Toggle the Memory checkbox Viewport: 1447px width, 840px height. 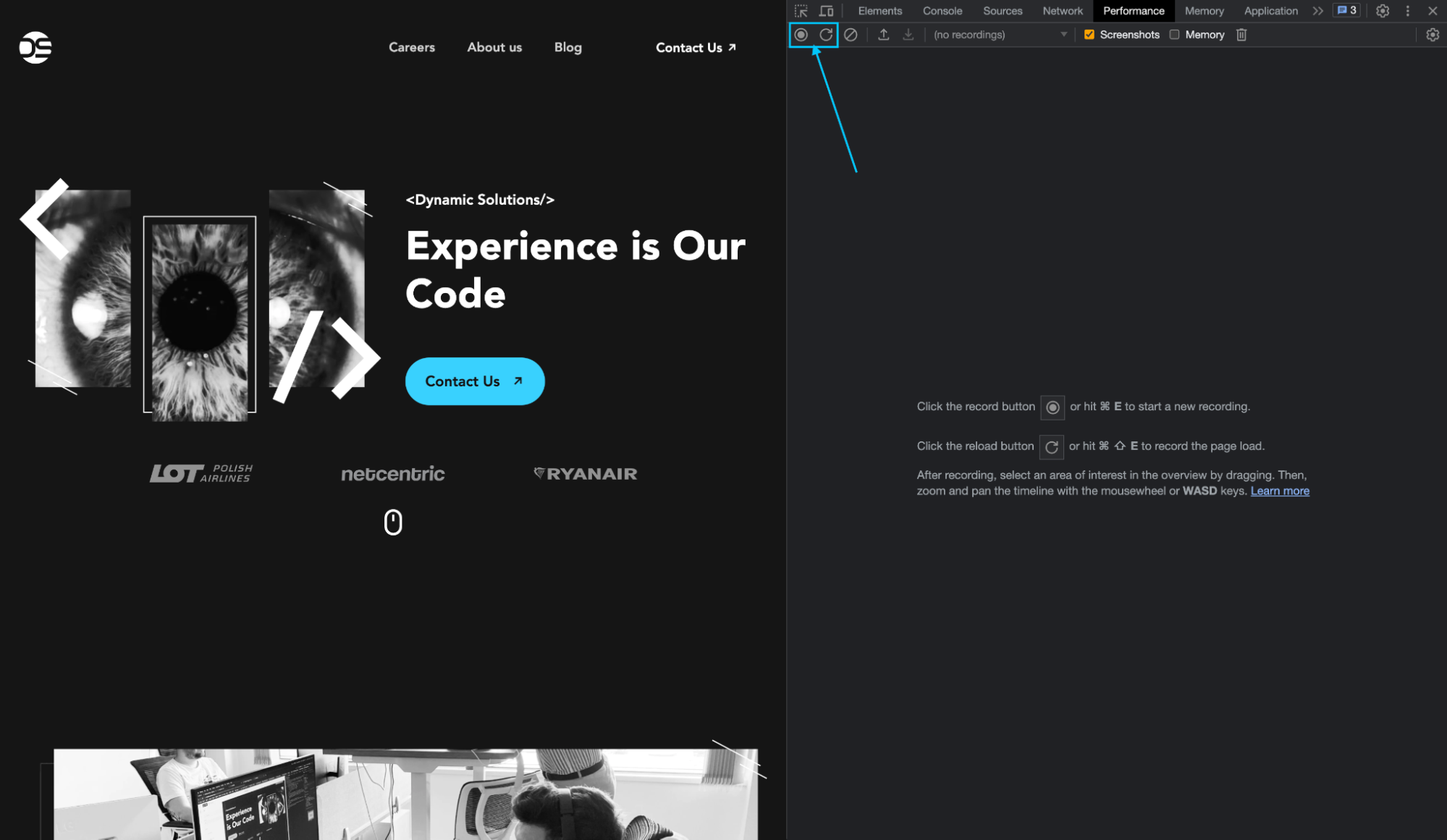[x=1175, y=35]
